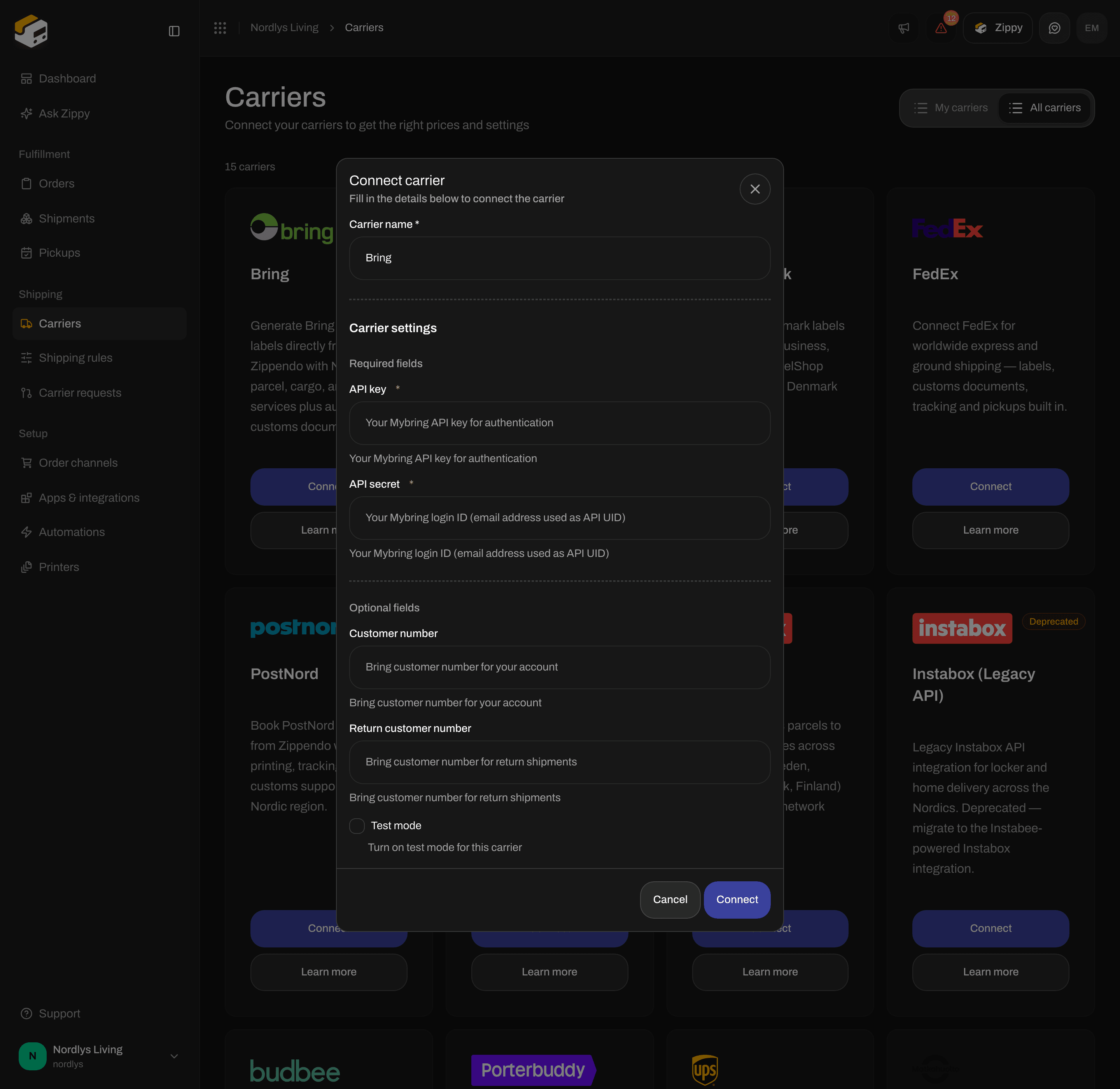Click the Return customer number input

point(560,762)
